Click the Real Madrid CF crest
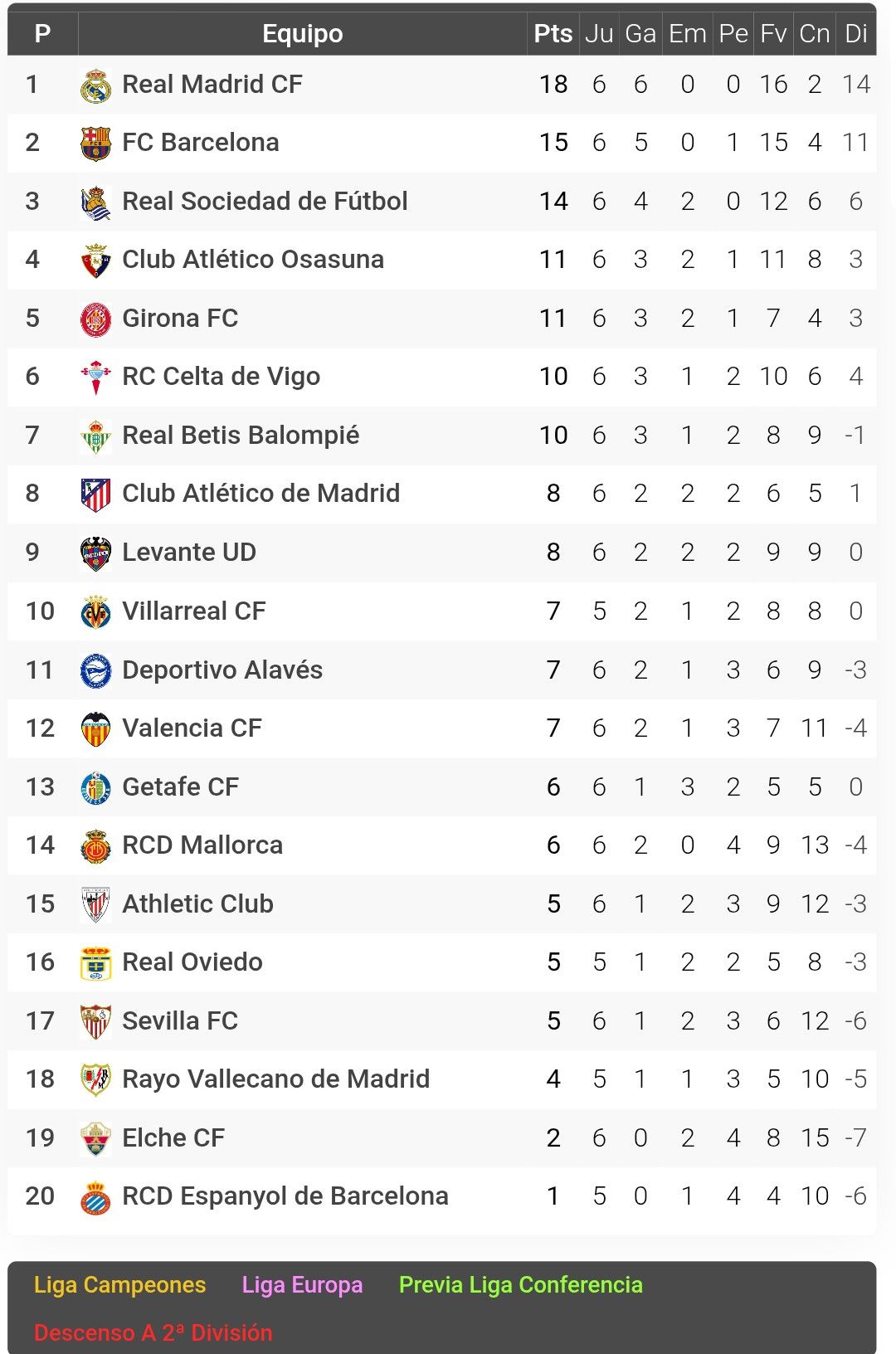This screenshot has height=1354, width=896. point(95,85)
